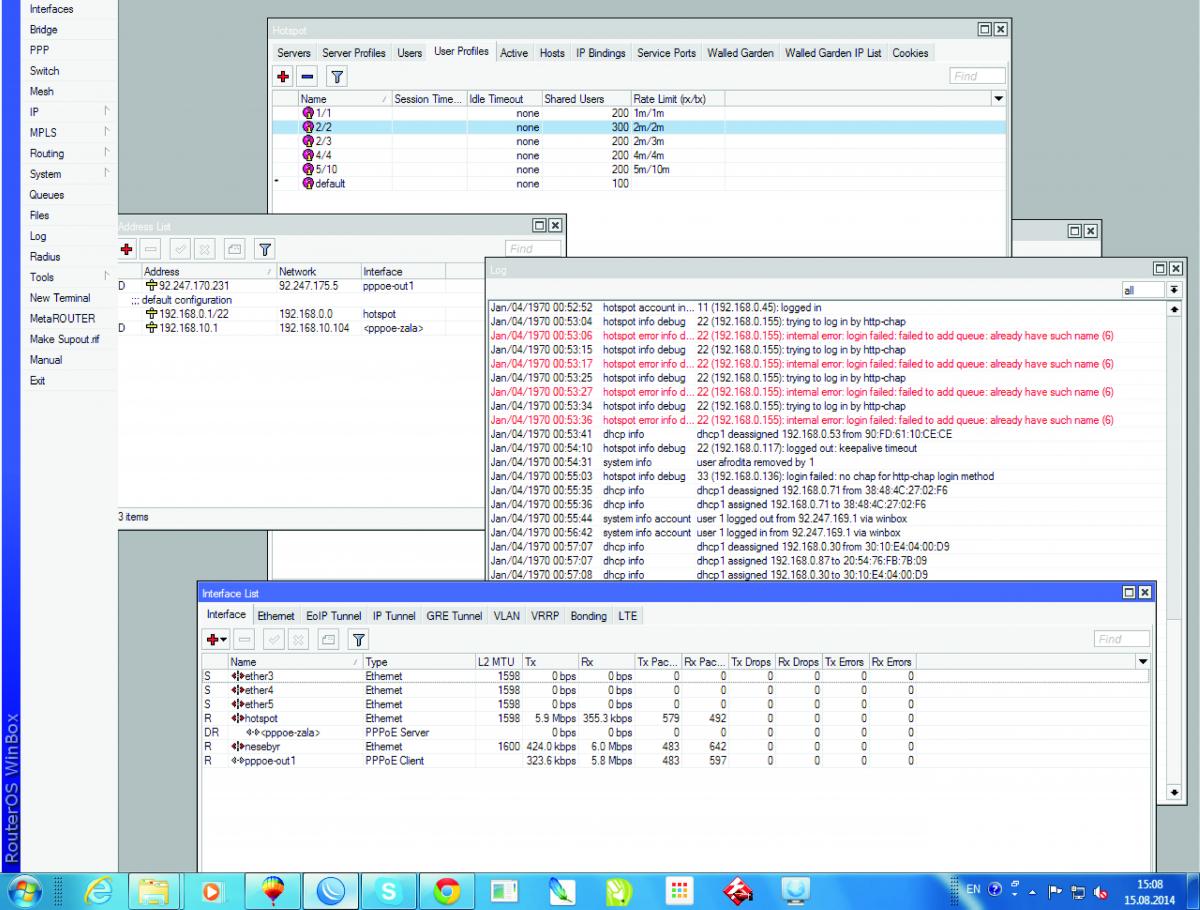This screenshot has width=1200, height=910.
Task: Click the comment icon in Interface List toolbar
Action: tap(326, 639)
